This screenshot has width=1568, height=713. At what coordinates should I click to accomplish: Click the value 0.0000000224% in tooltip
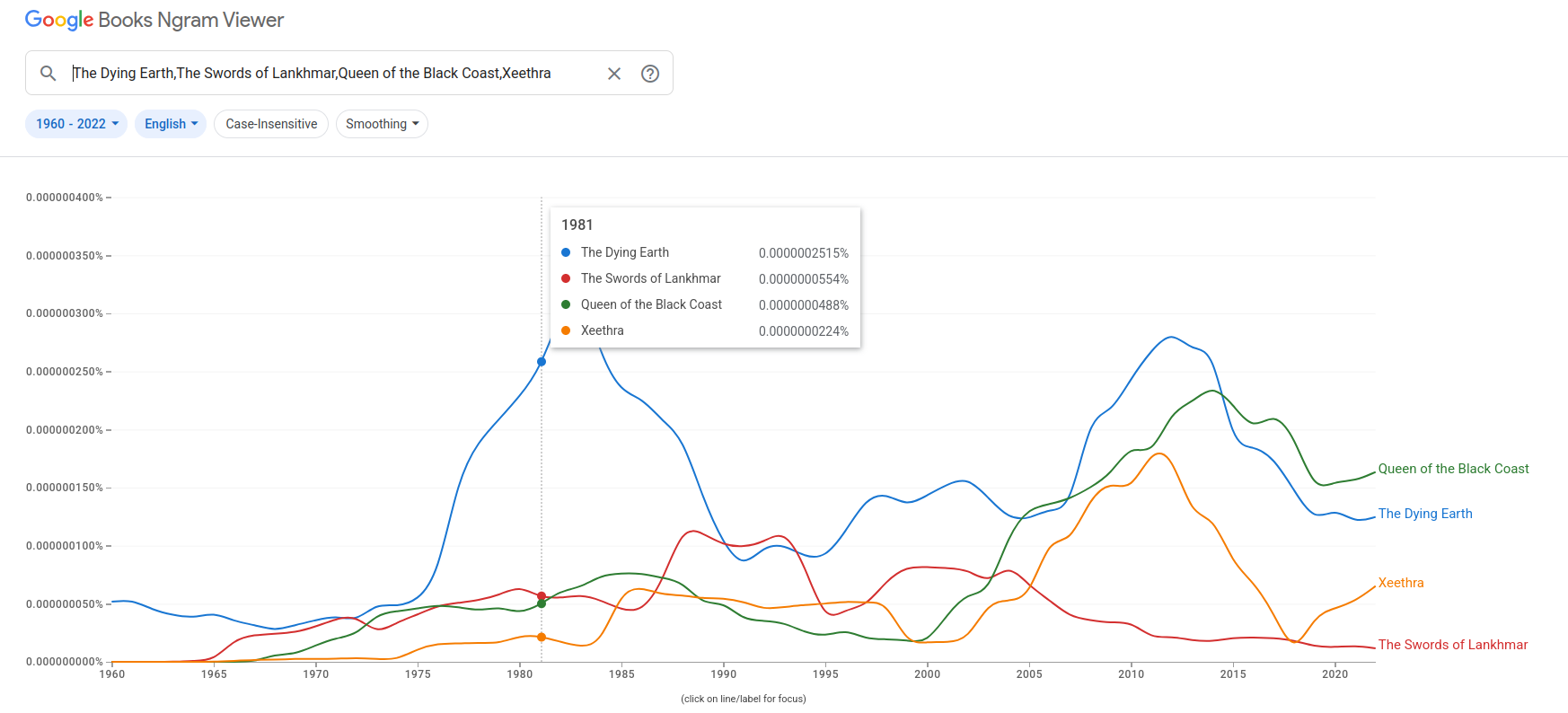tap(804, 331)
